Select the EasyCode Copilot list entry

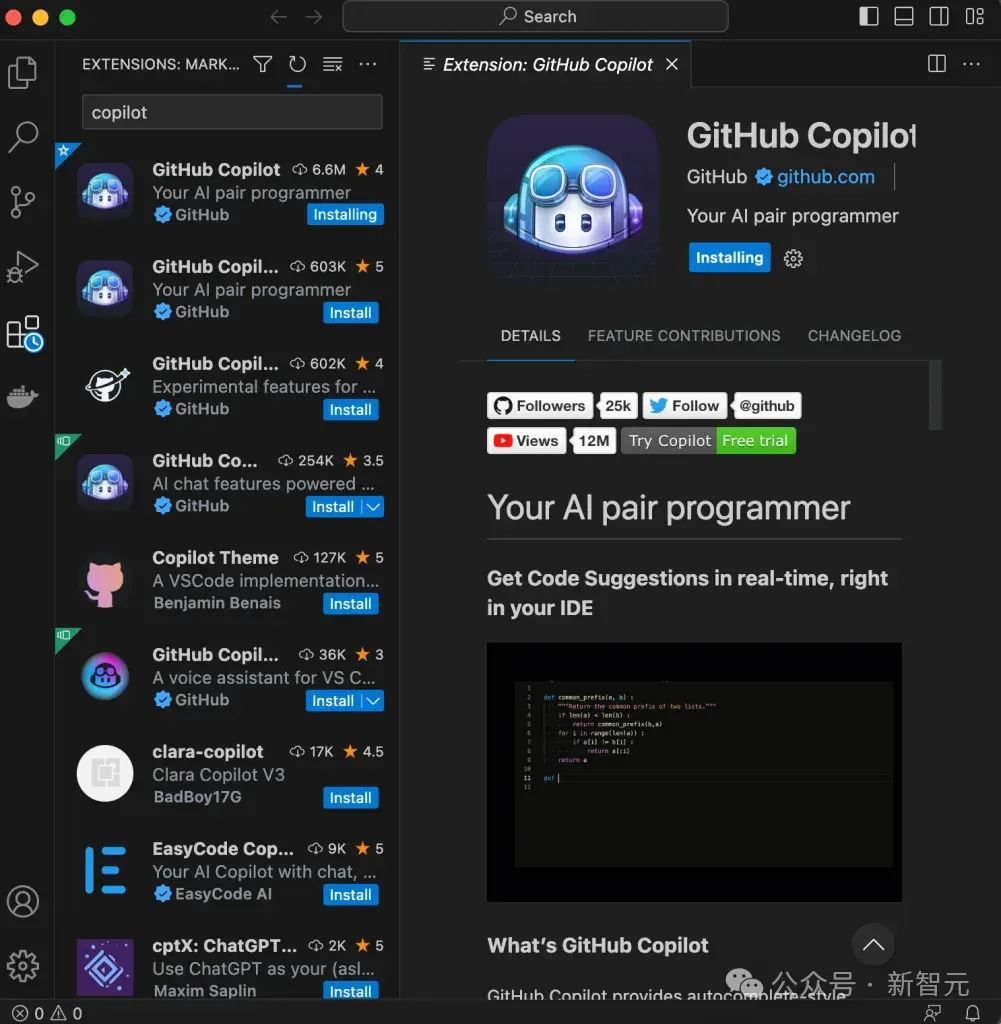click(227, 871)
